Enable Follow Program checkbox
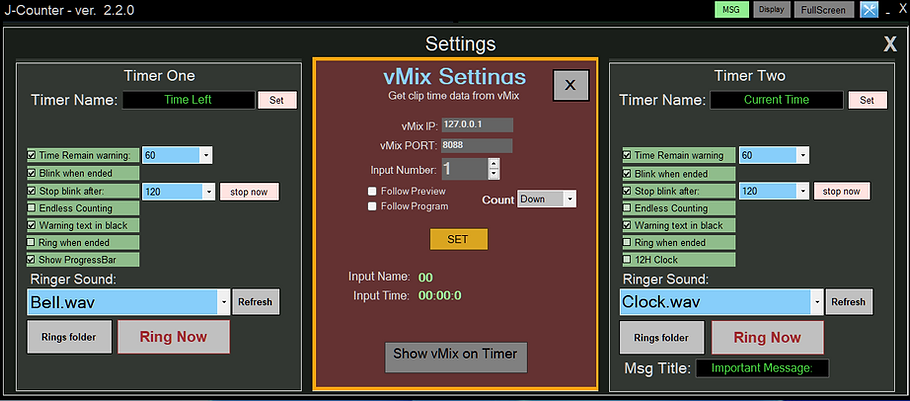This screenshot has height=401, width=910. point(372,206)
